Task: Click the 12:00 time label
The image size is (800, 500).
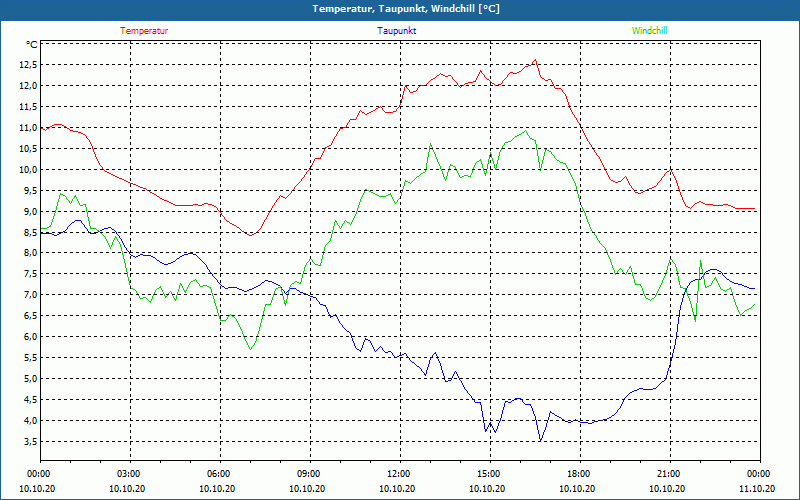Action: click(x=397, y=474)
